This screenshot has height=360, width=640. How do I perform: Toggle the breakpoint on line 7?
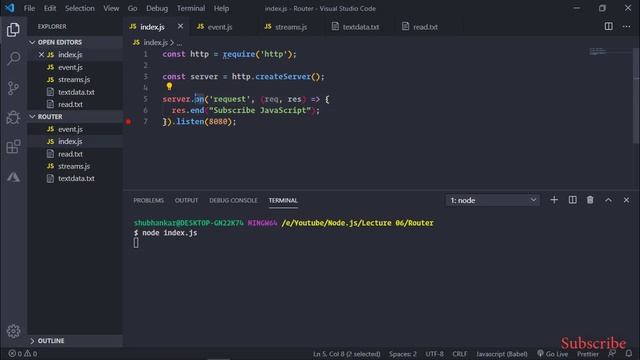coord(129,122)
